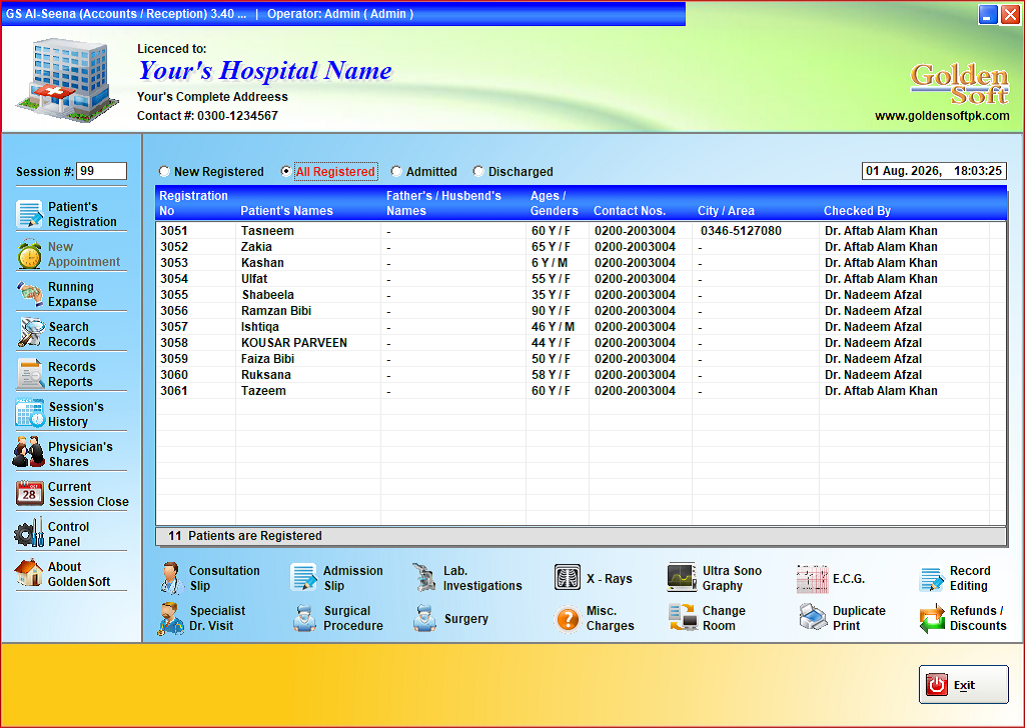Click the E.C.G. chart icon
1025x728 pixels.
point(812,579)
